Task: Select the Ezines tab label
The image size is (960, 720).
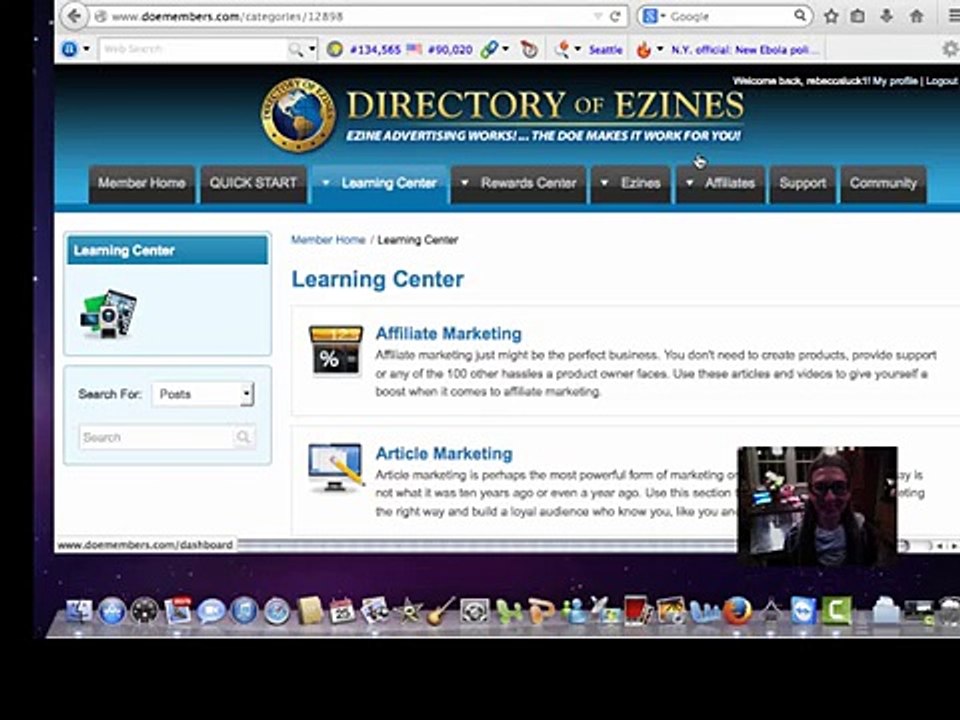Action: point(640,183)
